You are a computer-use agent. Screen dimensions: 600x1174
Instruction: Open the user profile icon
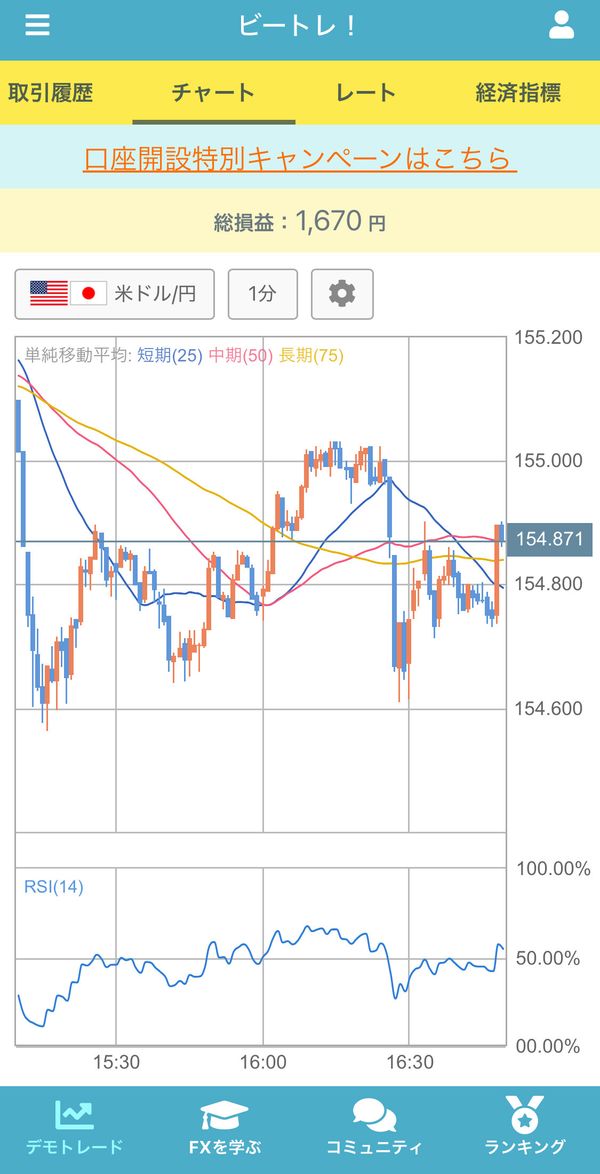[x=561, y=25]
